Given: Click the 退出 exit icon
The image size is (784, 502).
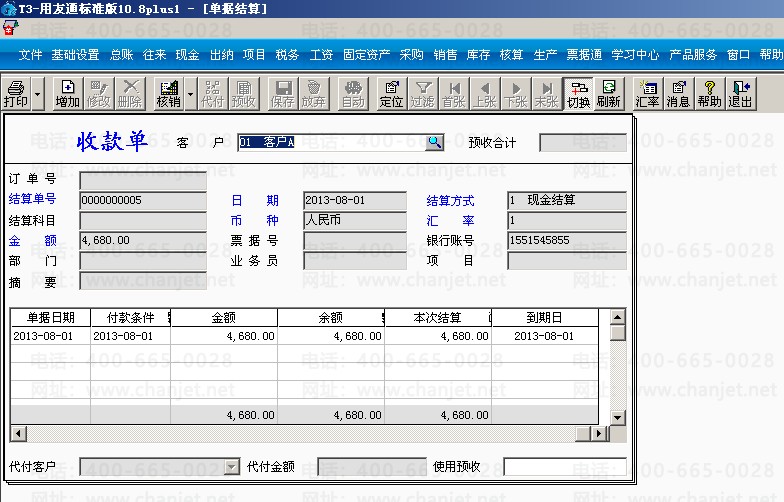Looking at the screenshot, I should (x=740, y=94).
